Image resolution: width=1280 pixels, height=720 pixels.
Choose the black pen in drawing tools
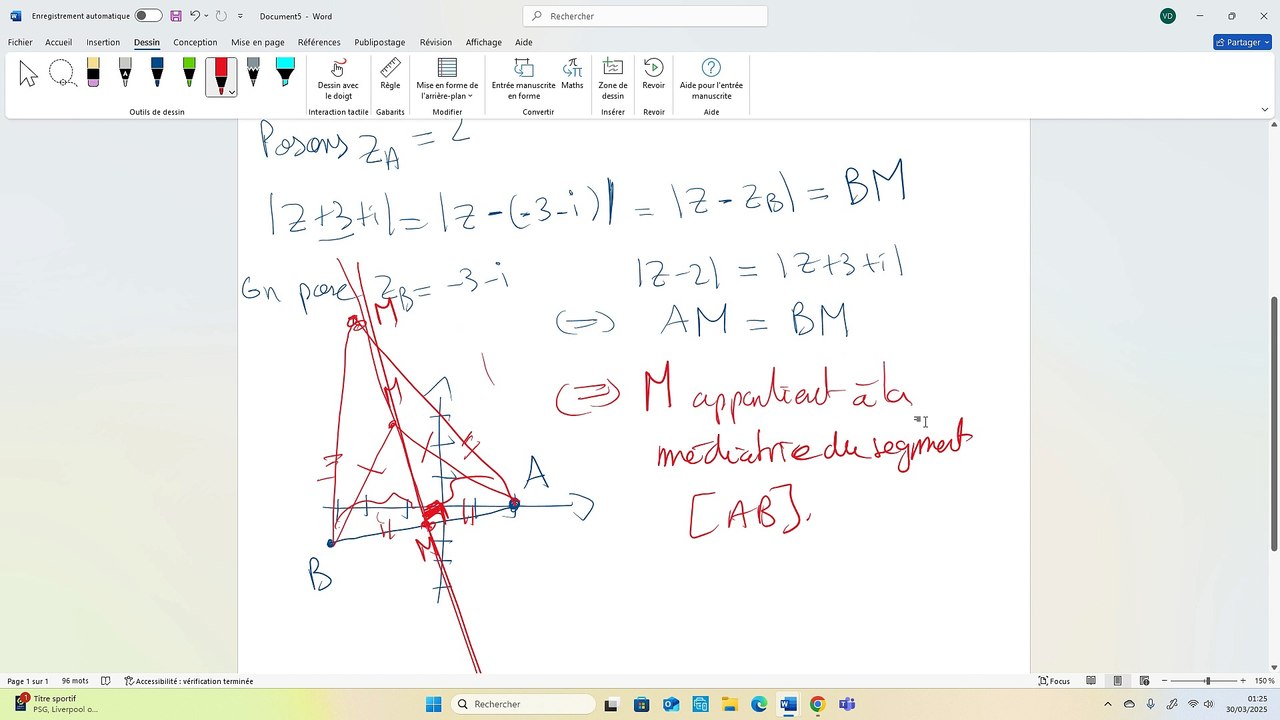125,73
